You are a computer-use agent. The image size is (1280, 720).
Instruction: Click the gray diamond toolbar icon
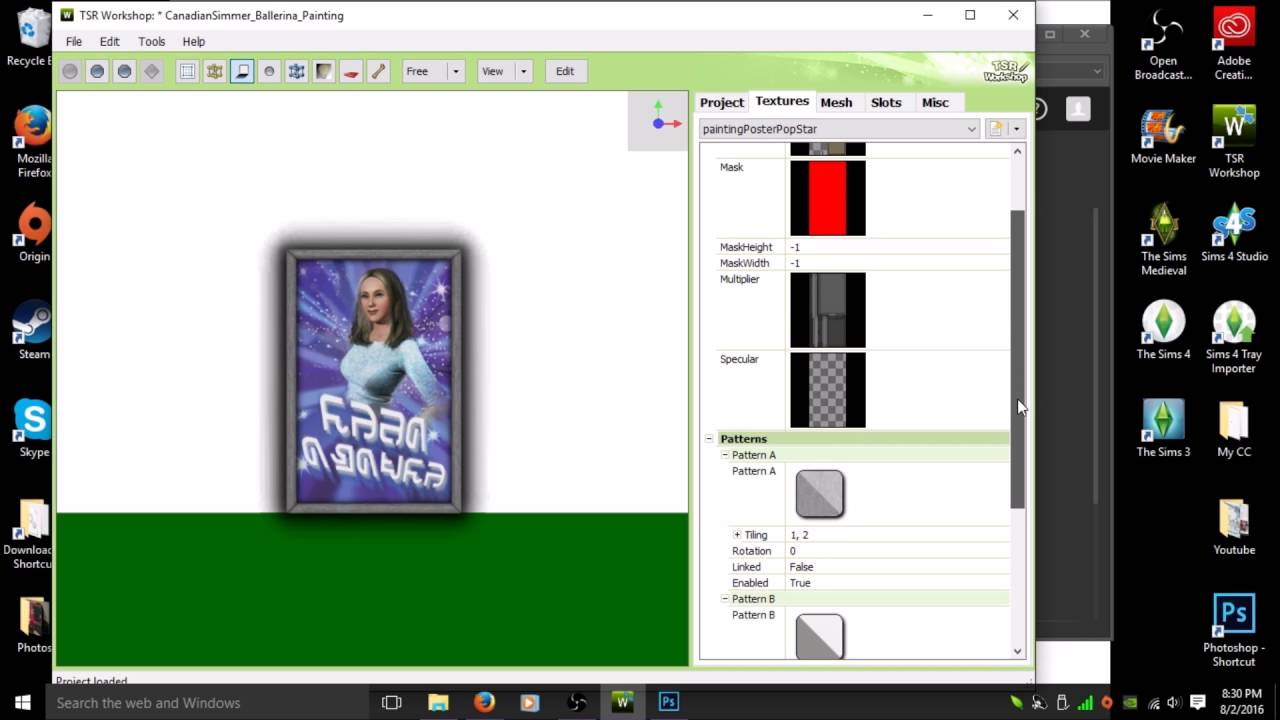click(x=152, y=71)
